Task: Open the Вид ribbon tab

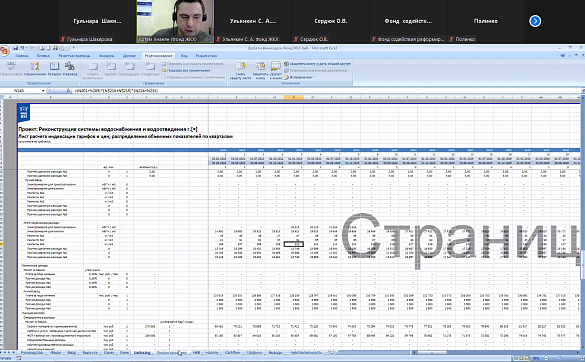Action: tap(184, 56)
